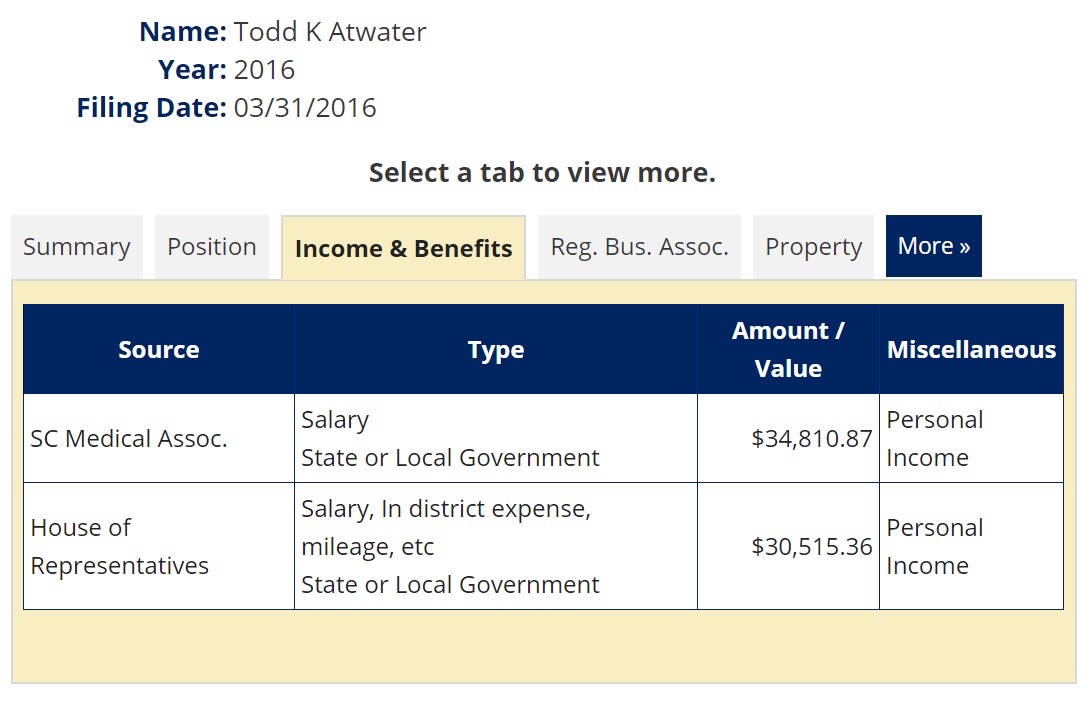Click the $30,515.36 amount cell
Viewport: 1085px width, 705px height.
pyautogui.click(x=812, y=547)
